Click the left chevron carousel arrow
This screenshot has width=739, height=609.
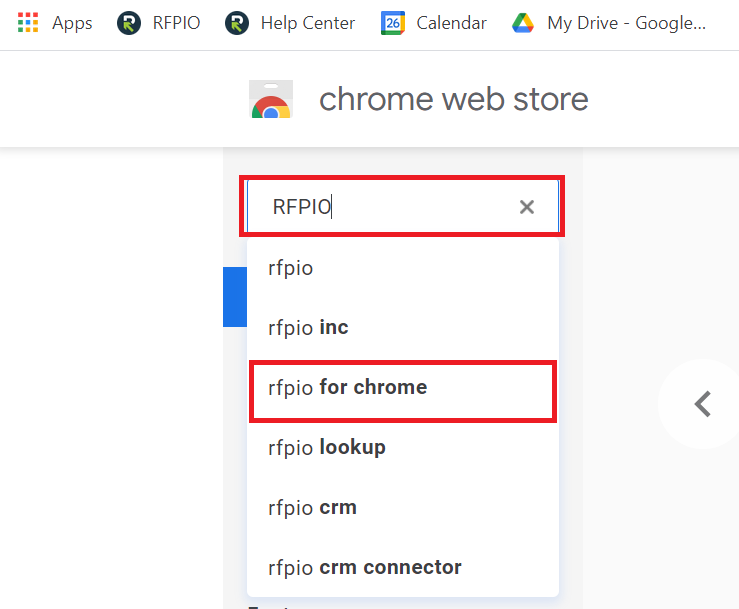pyautogui.click(x=703, y=404)
